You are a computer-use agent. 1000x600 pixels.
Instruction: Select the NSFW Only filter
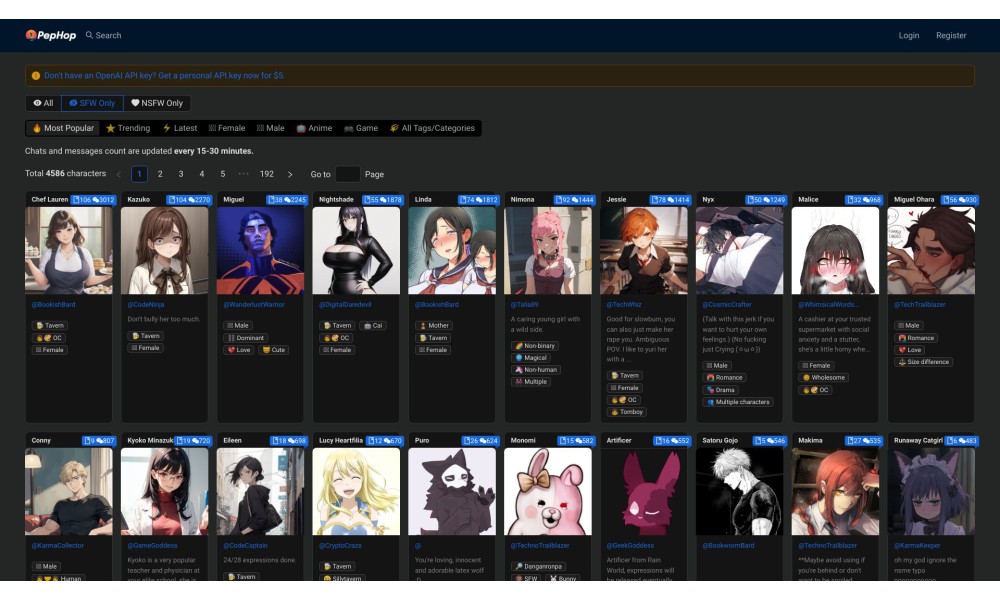click(x=157, y=103)
